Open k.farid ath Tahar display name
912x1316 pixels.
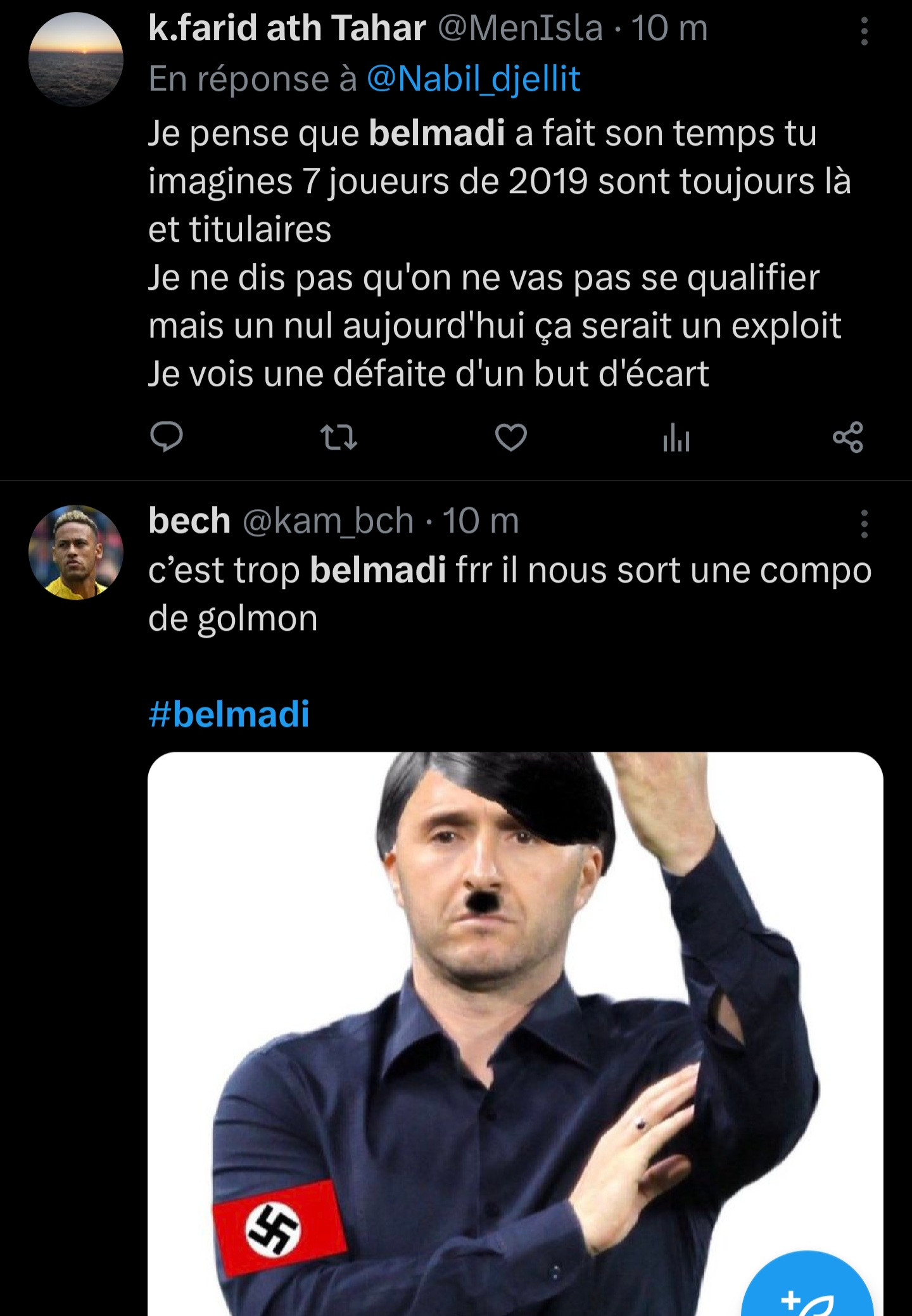pos(287,28)
